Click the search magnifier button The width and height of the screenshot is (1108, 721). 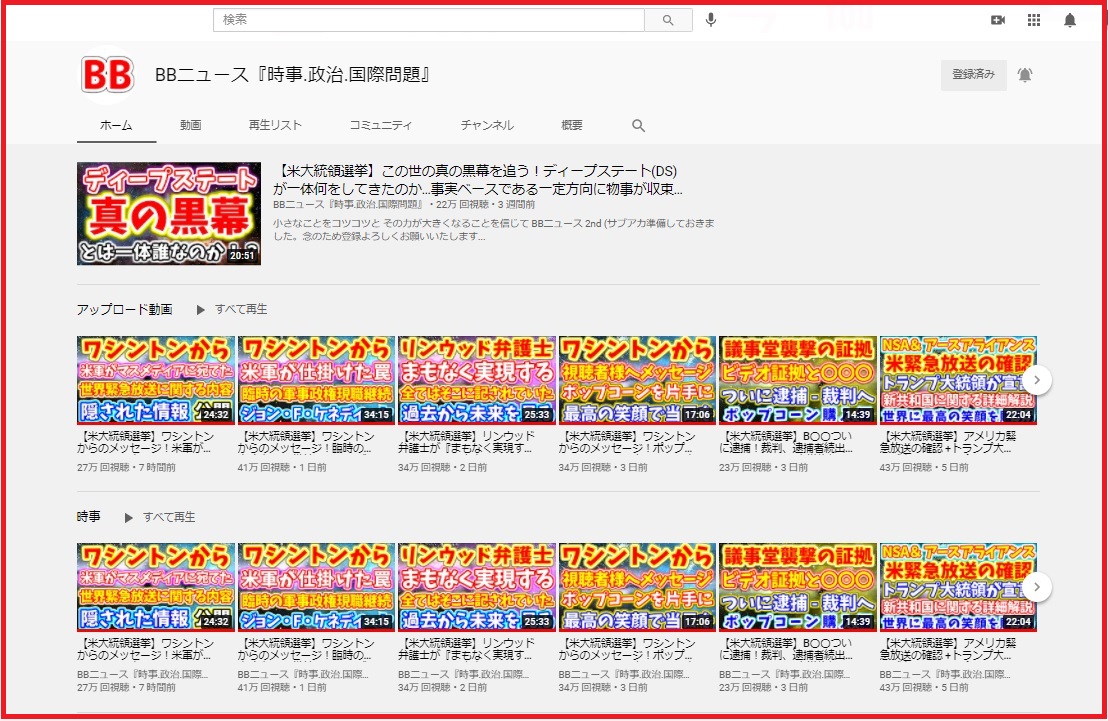click(x=668, y=20)
